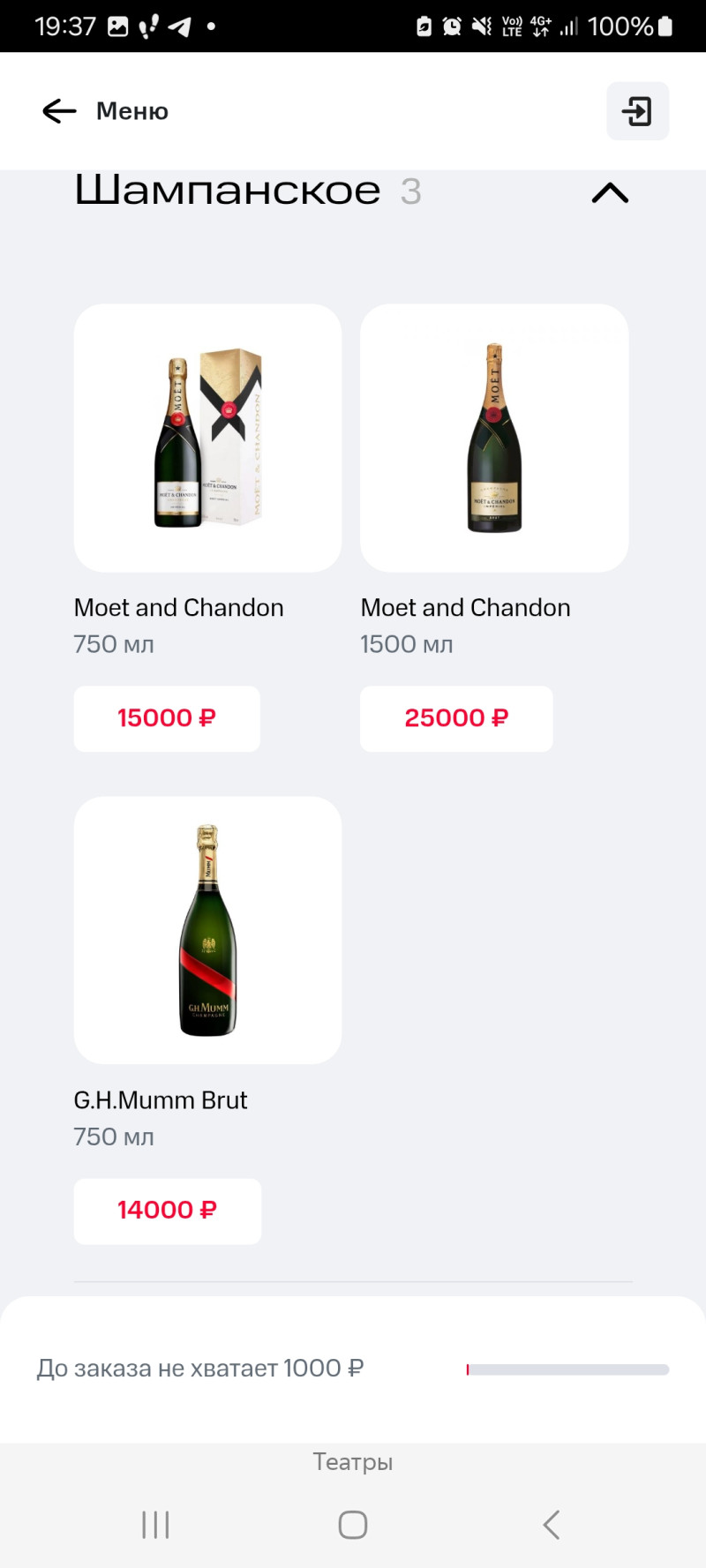Open the Android recent apps button
The height and width of the screenshot is (1568, 706).
155,1525
